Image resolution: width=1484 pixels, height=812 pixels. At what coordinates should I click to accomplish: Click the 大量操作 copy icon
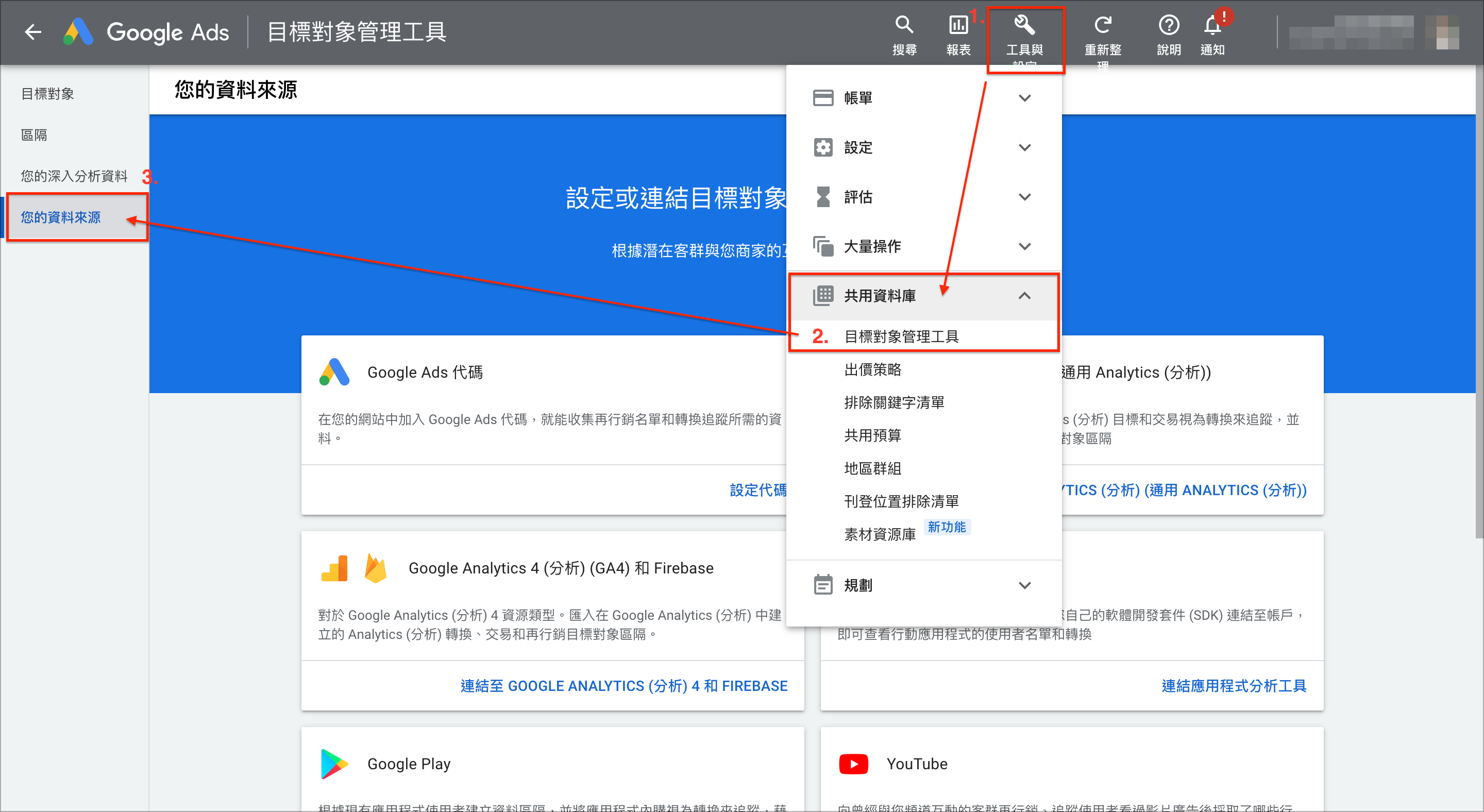pos(823,246)
